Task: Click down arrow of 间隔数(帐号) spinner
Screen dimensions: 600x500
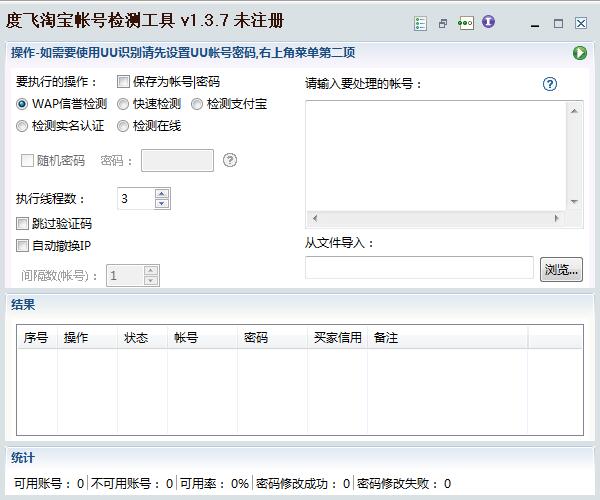Action: (x=151, y=280)
